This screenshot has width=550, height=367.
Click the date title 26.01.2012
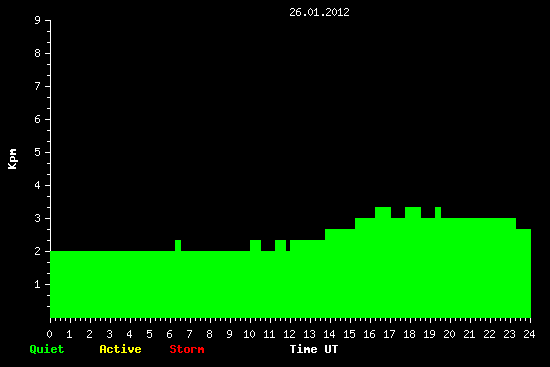(319, 12)
